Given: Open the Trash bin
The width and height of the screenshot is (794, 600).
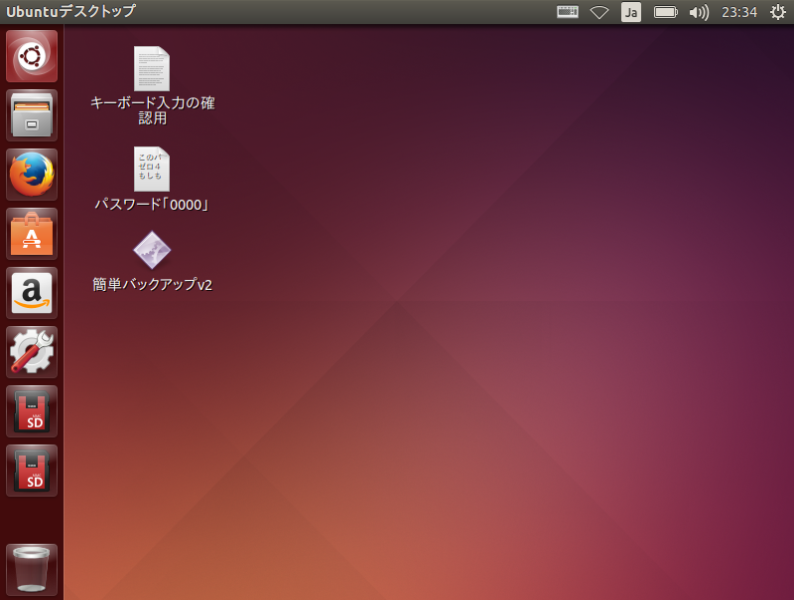Looking at the screenshot, I should tap(32, 569).
